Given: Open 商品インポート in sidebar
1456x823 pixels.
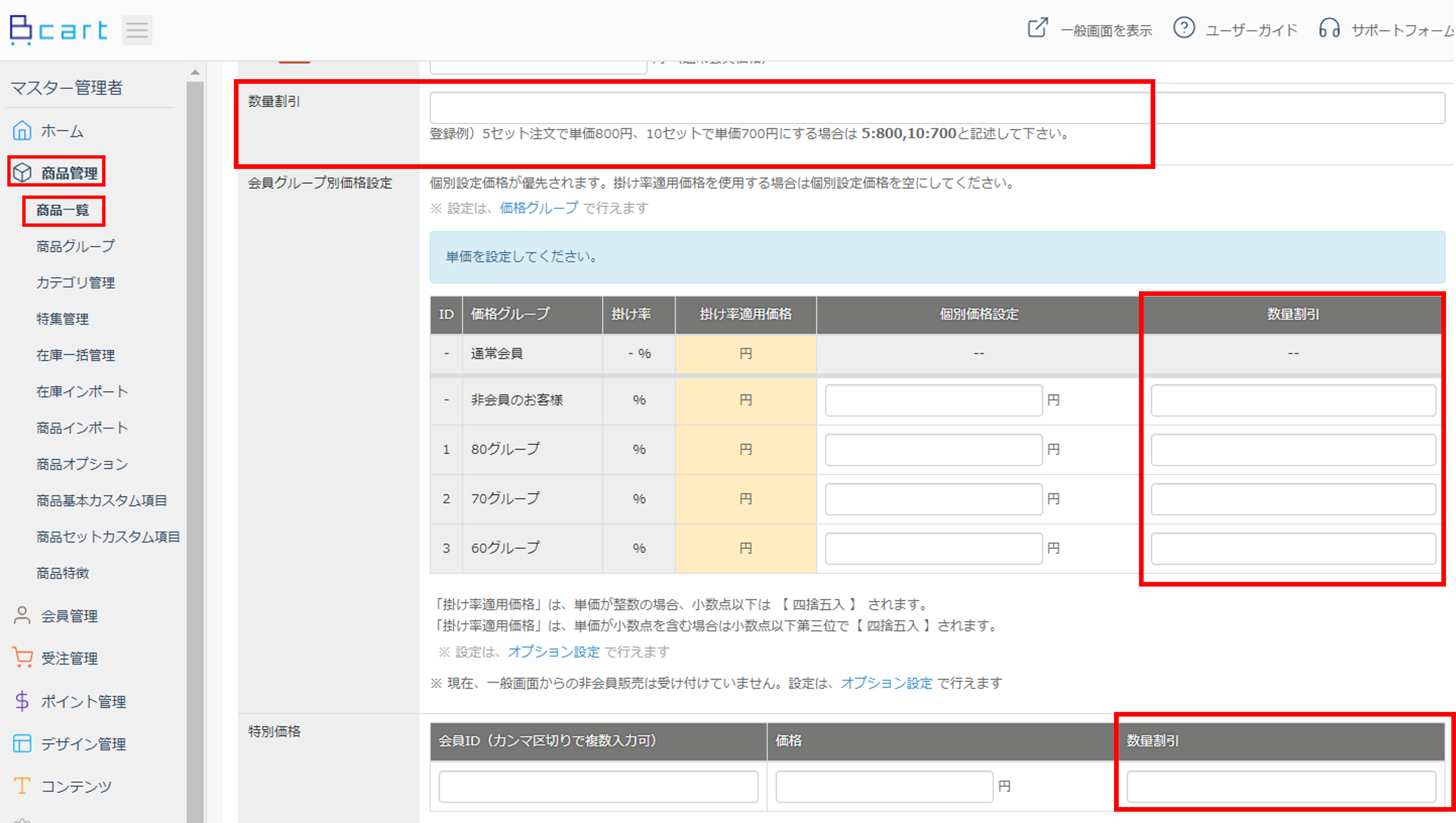Looking at the screenshot, I should [x=82, y=428].
